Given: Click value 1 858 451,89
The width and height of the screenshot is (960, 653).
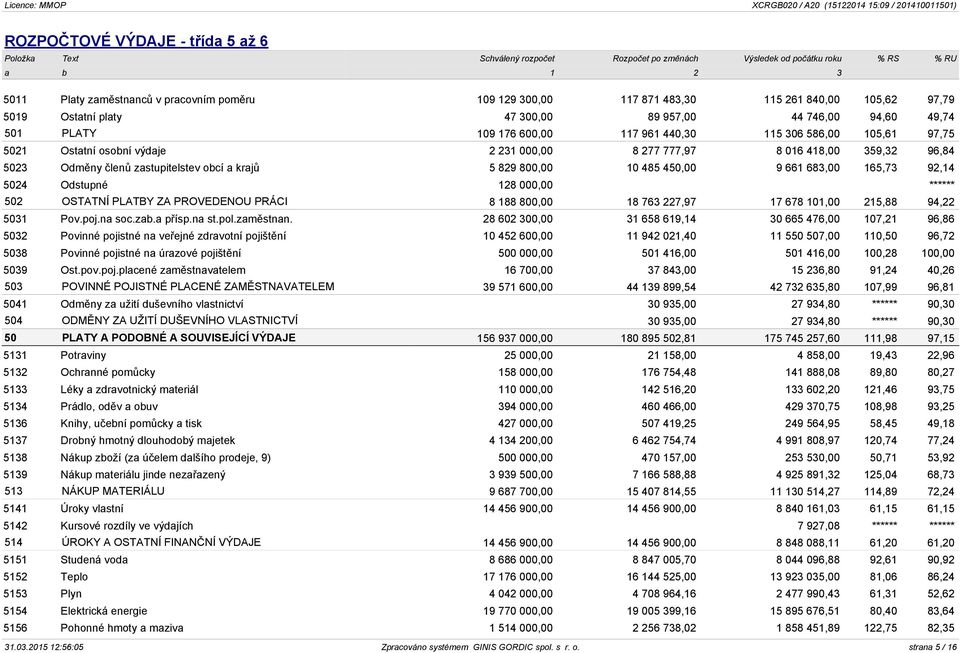Looking at the screenshot, I should (x=808, y=628).
